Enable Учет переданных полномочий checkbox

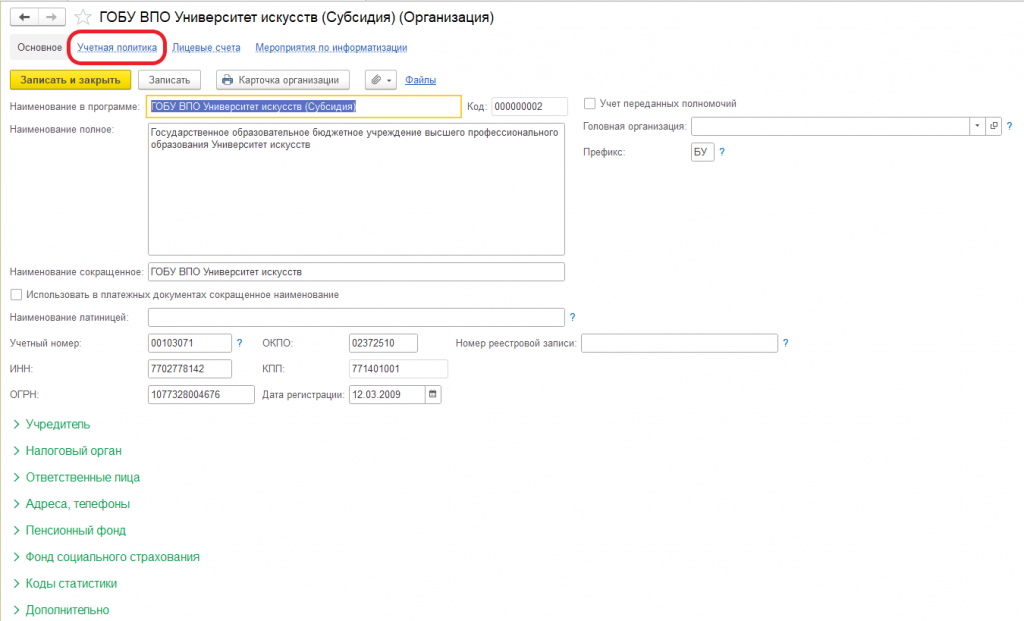coord(590,103)
